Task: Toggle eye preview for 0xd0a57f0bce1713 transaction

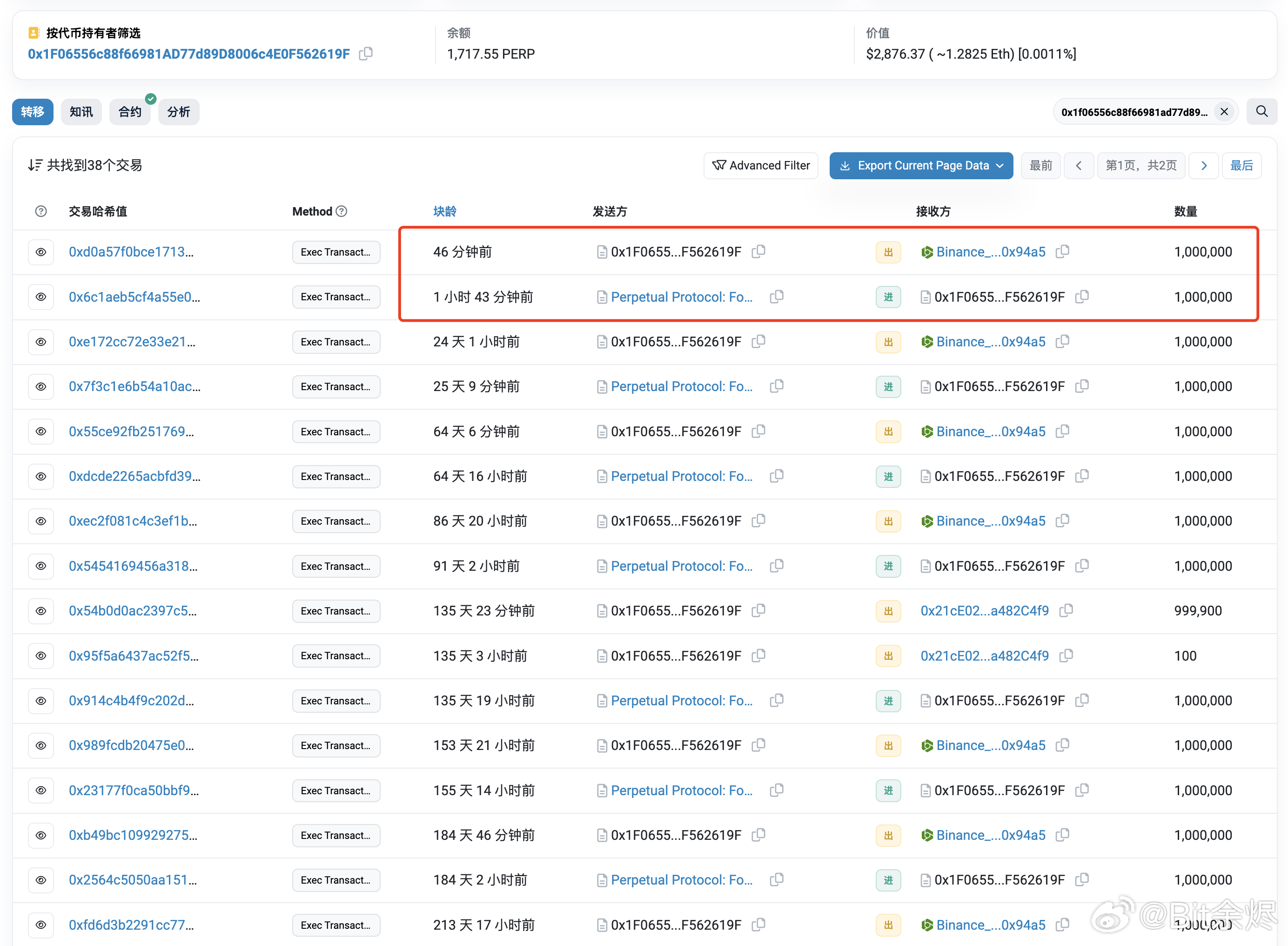Action: 40,252
